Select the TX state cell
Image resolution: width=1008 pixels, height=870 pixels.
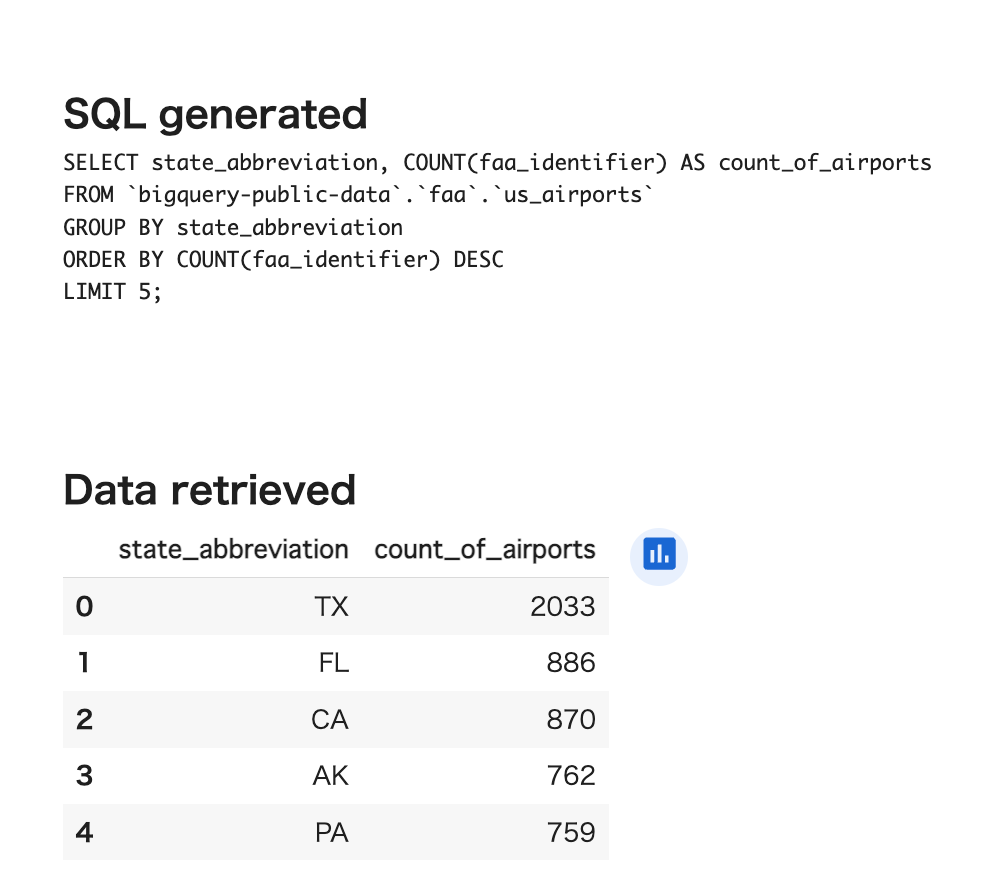330,606
